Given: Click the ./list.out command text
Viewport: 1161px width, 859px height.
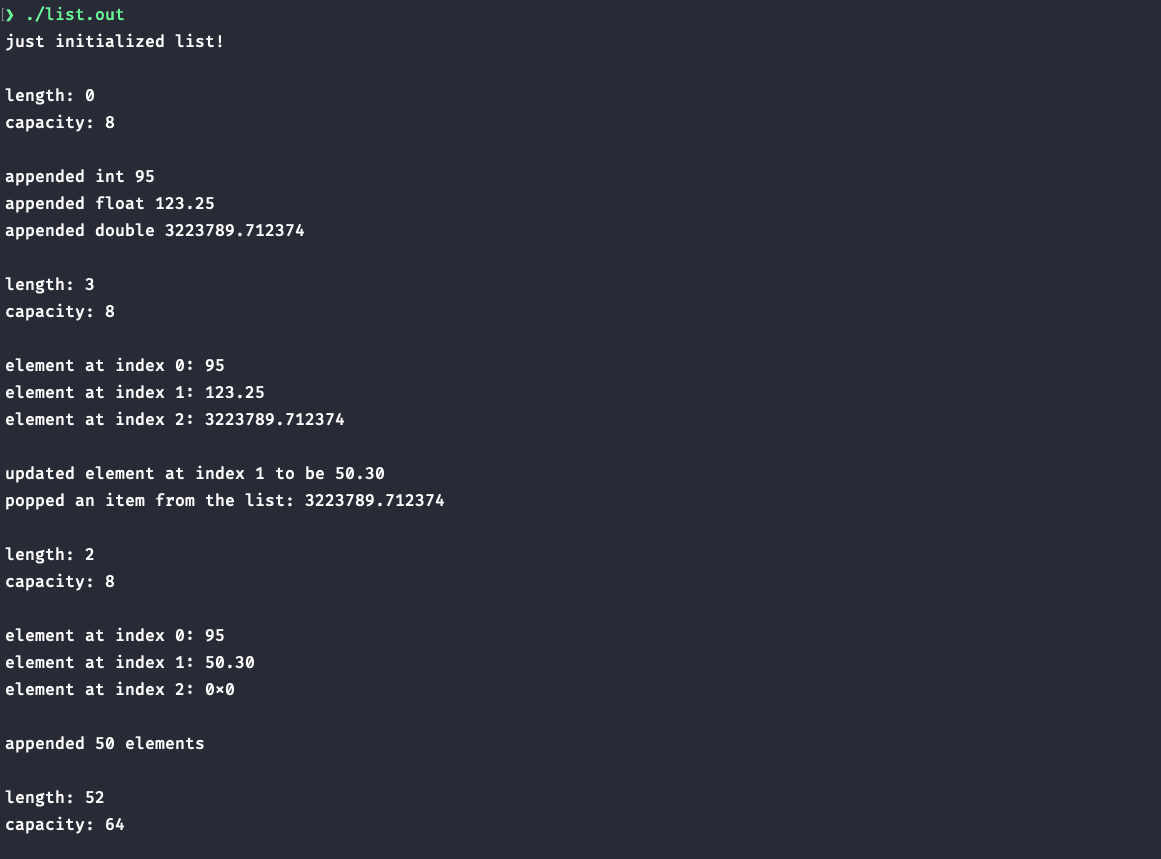Looking at the screenshot, I should click(75, 15).
